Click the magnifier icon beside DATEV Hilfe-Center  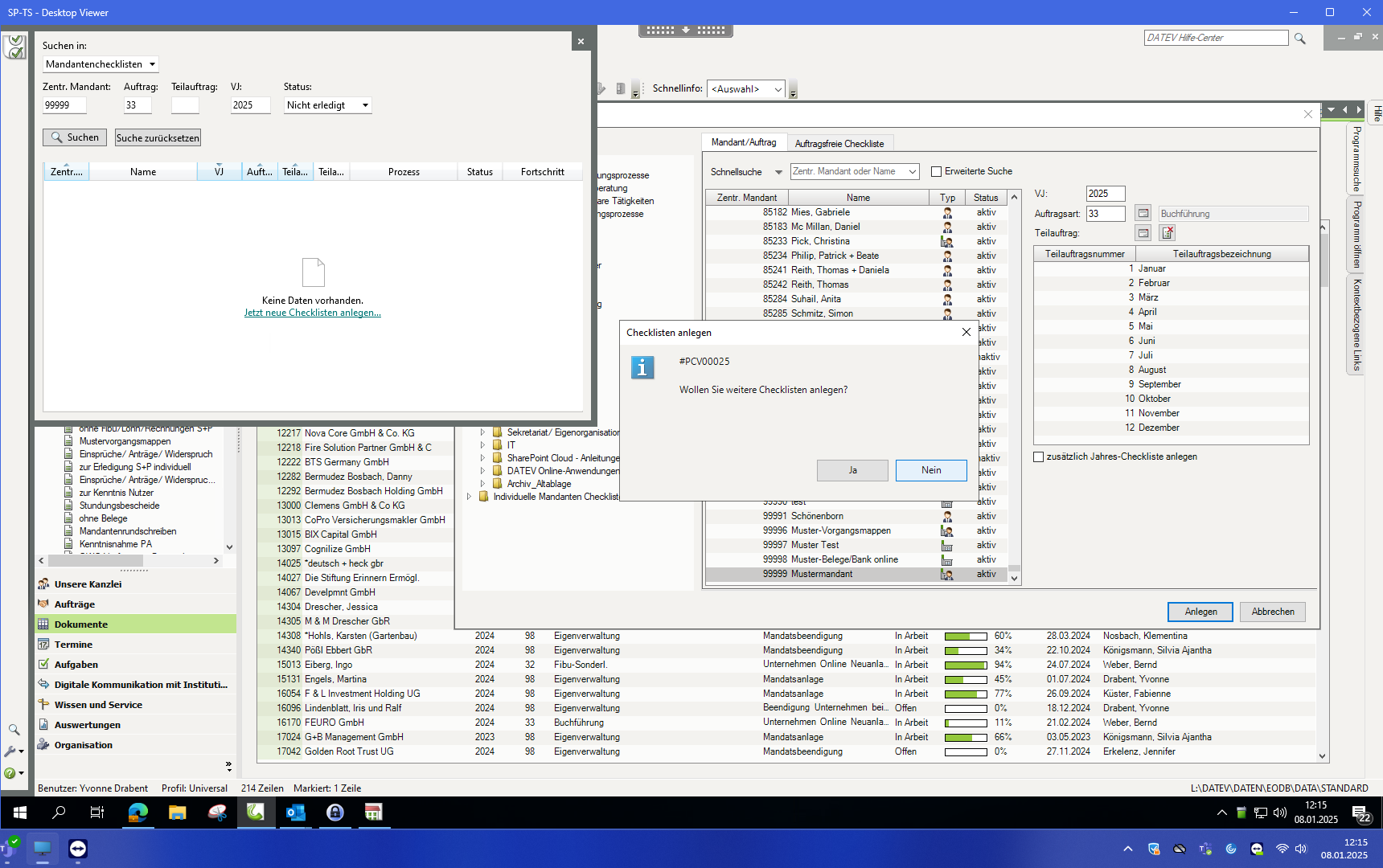tap(1299, 39)
